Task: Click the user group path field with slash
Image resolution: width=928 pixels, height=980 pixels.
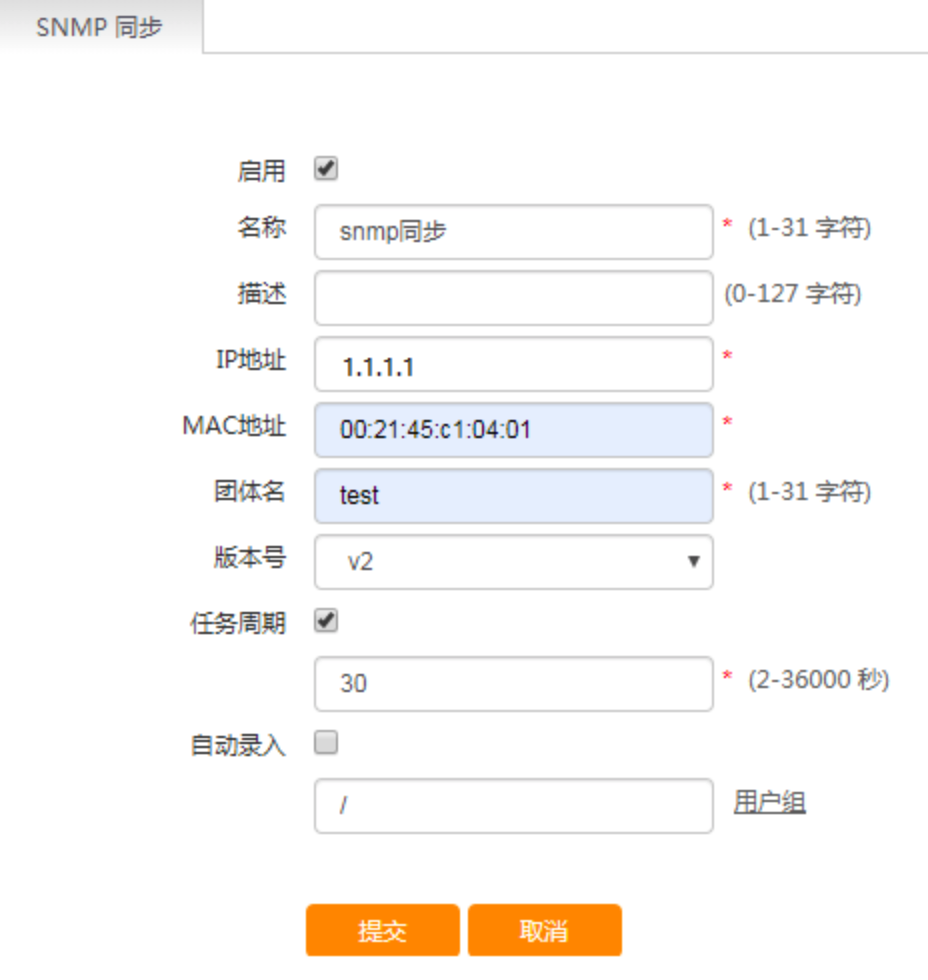Action: (x=514, y=806)
